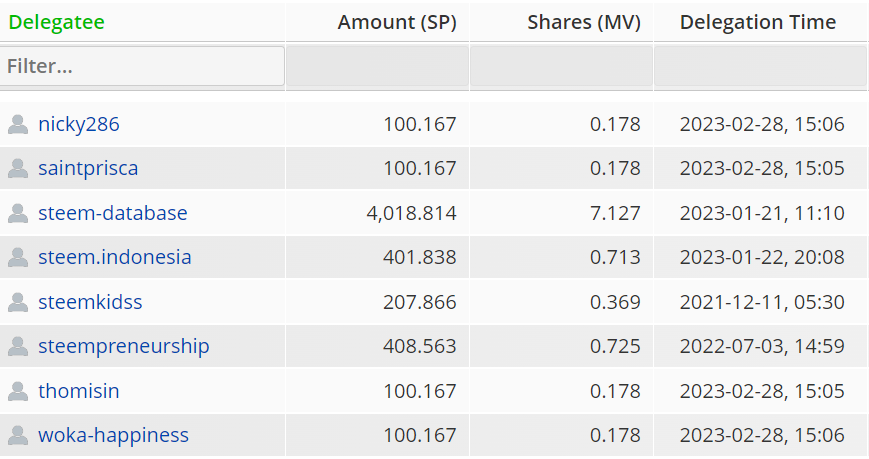Click the avatar icon beside steem-database

[x=18, y=213]
